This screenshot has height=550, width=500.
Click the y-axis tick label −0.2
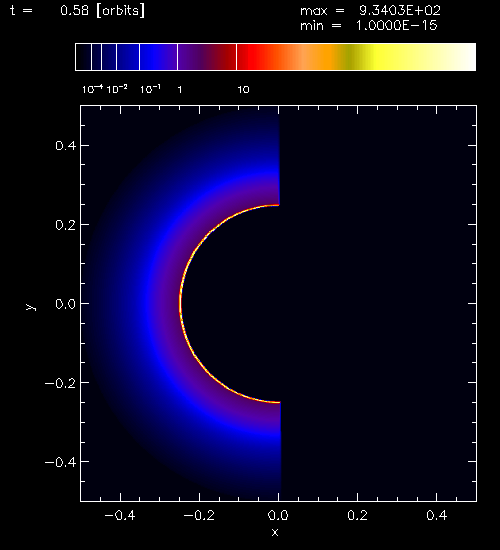point(60,383)
